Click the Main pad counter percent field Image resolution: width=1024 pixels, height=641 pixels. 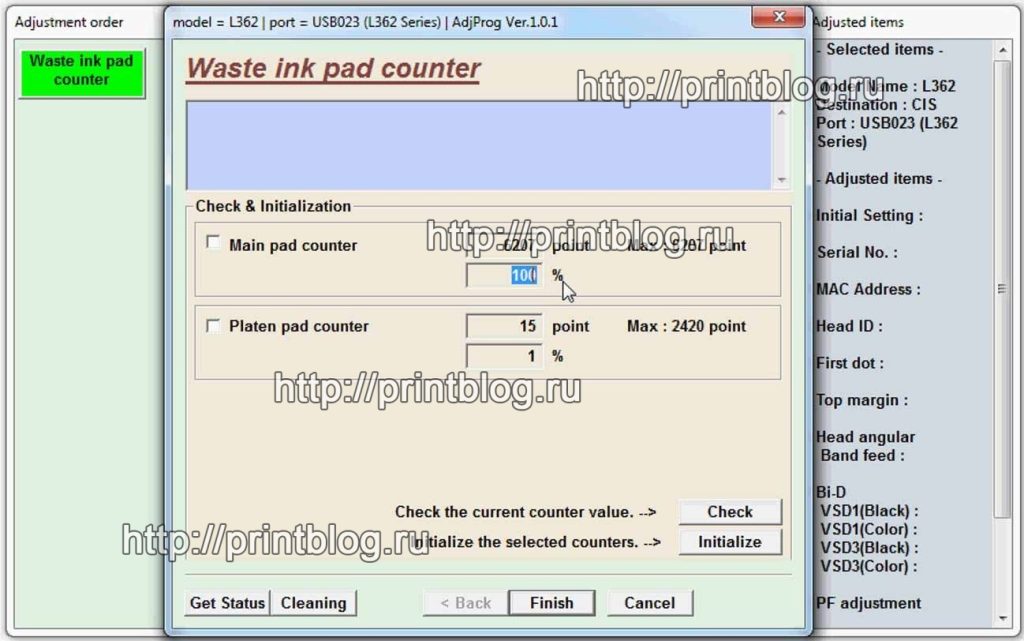504,275
